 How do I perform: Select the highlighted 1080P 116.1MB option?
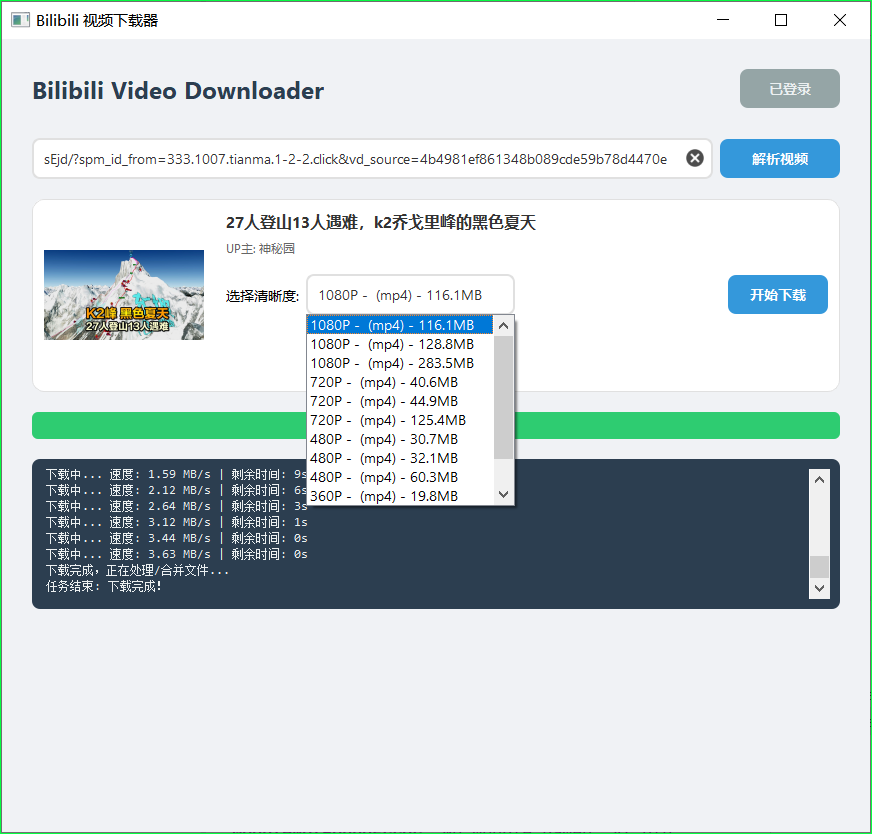(395, 325)
